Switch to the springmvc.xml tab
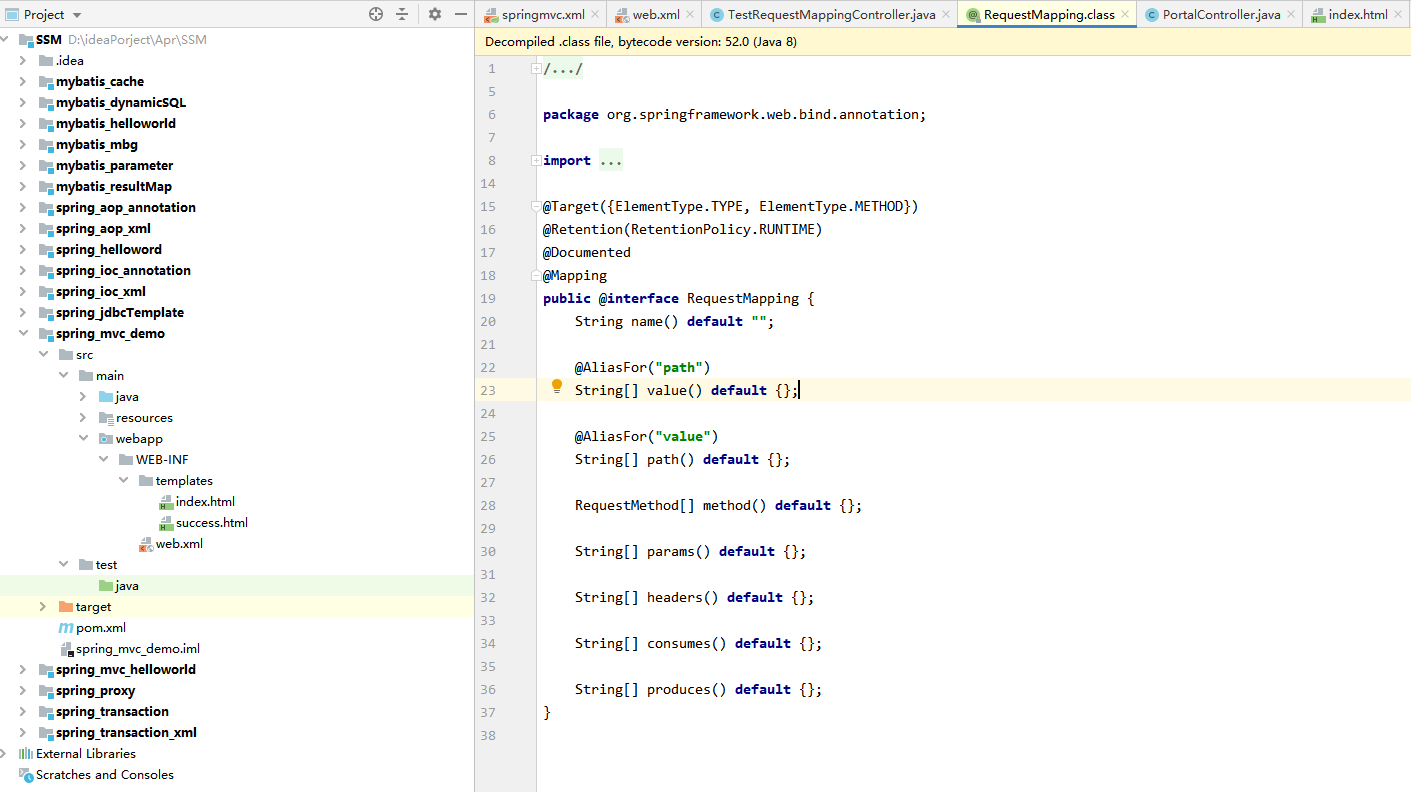Viewport: 1411px width, 792px height. pos(543,14)
